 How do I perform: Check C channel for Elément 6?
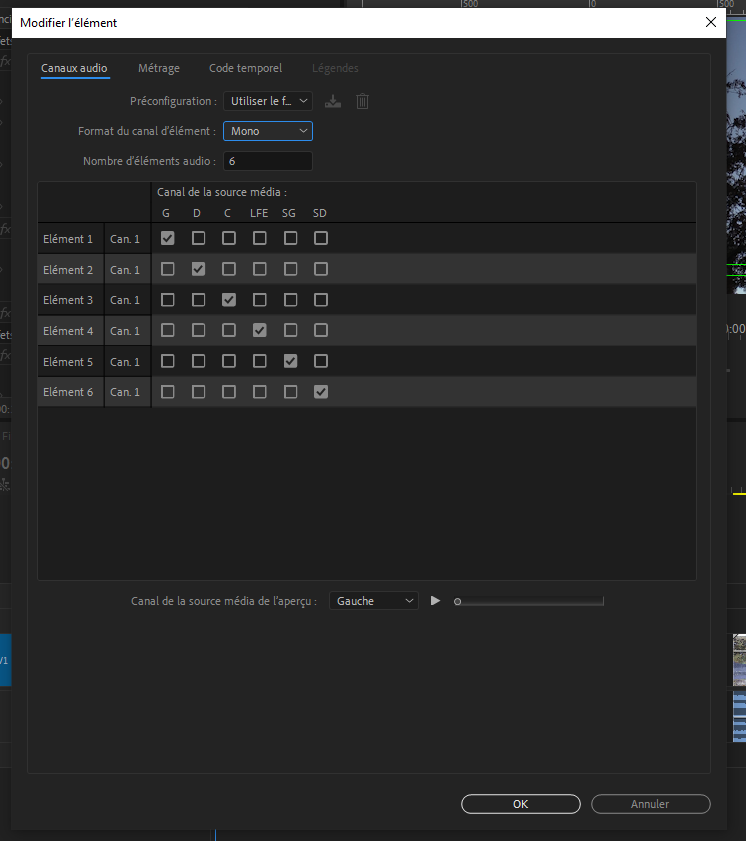[x=229, y=392]
